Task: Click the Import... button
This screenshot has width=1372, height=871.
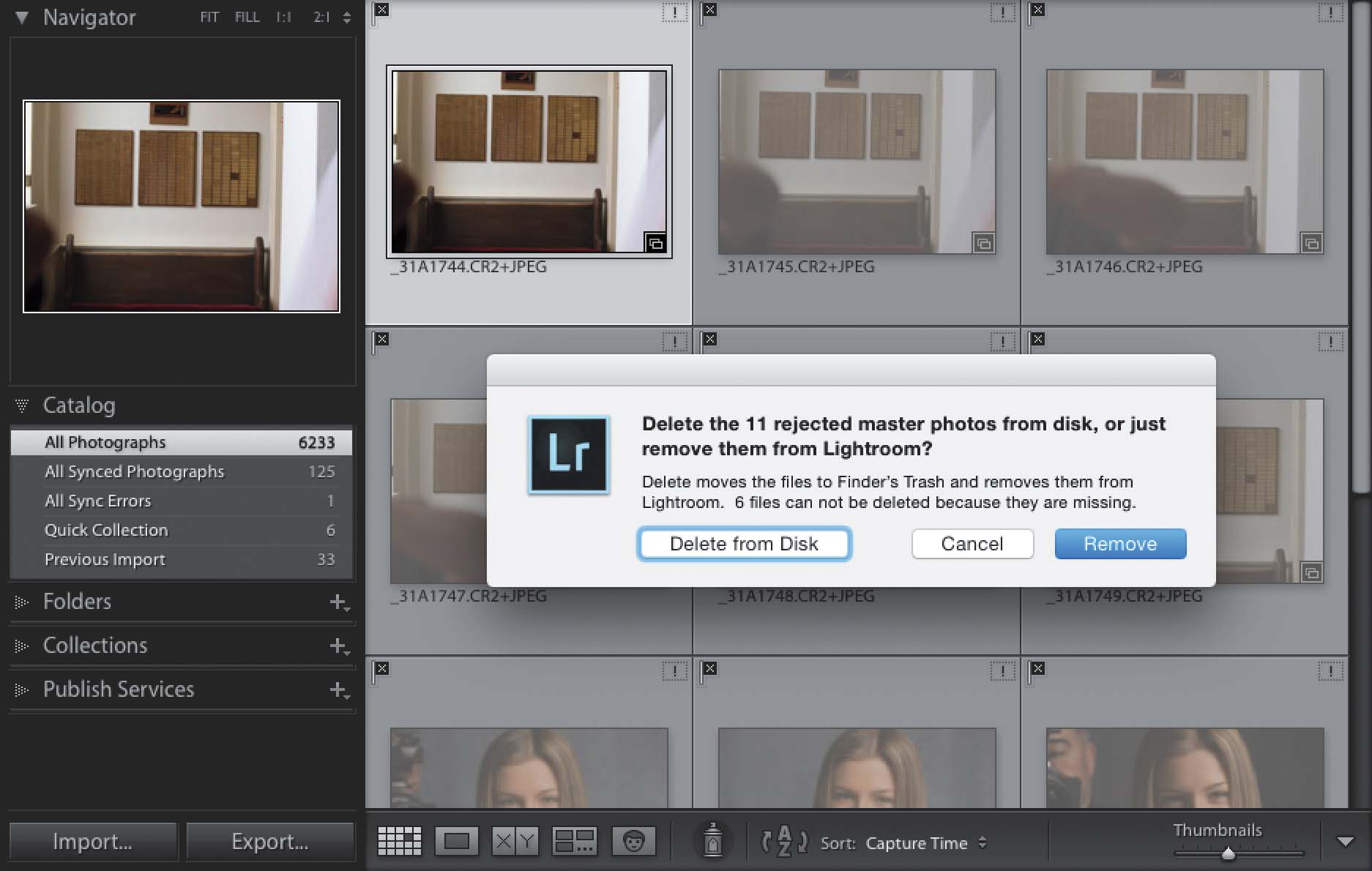Action: 93,842
